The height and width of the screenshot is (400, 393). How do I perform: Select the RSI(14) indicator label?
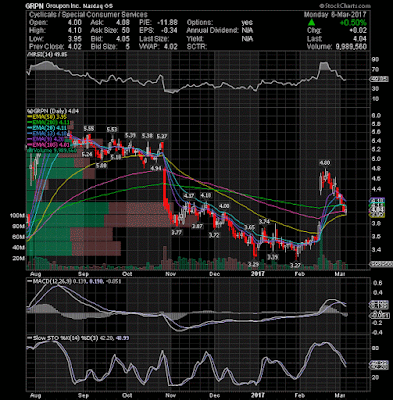48,54
